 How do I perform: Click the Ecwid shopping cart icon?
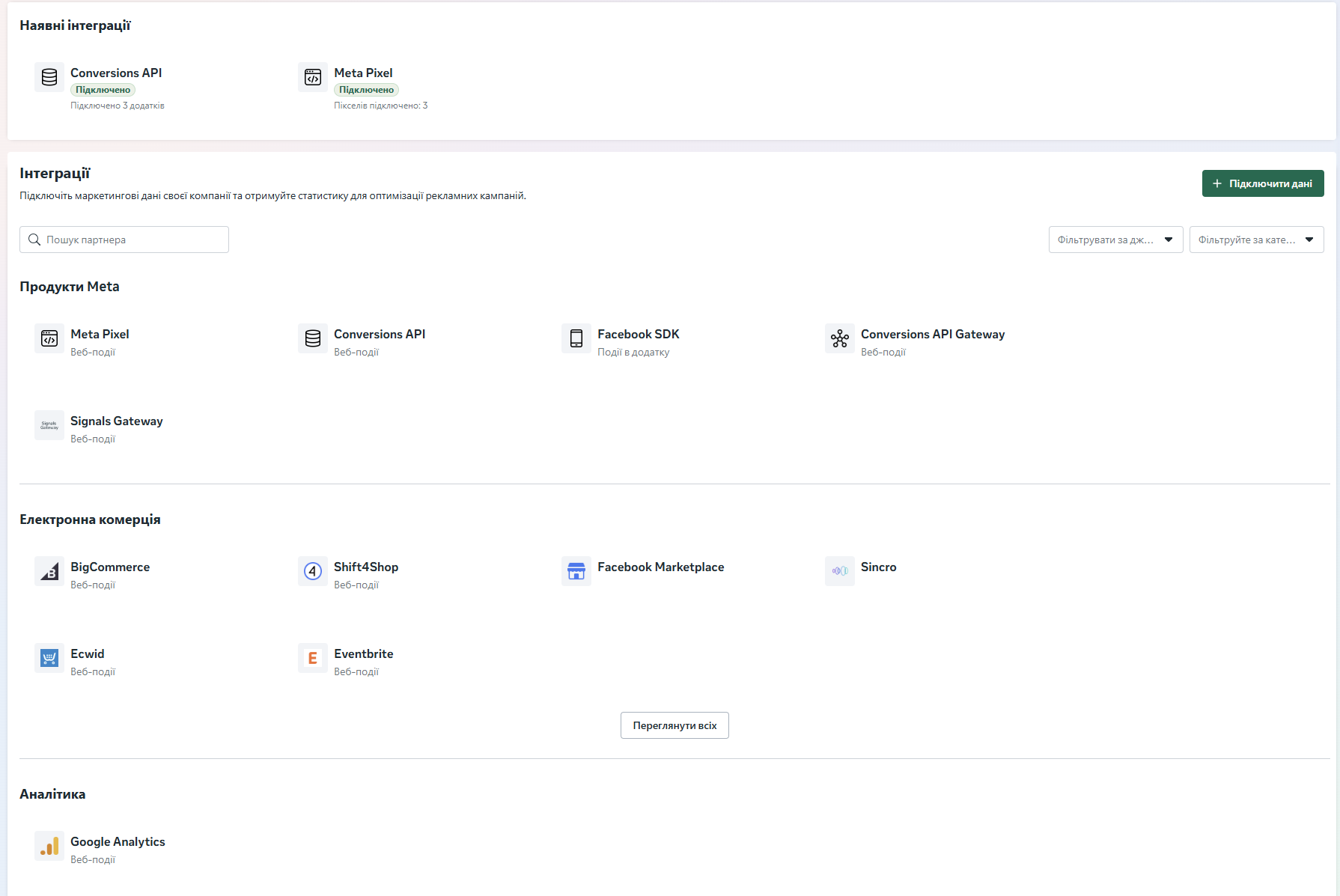49,658
